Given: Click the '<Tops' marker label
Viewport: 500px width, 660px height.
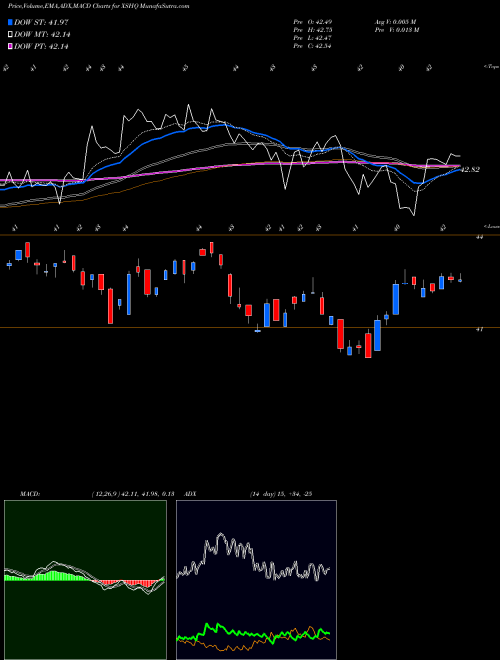Looking at the screenshot, I should point(491,67).
